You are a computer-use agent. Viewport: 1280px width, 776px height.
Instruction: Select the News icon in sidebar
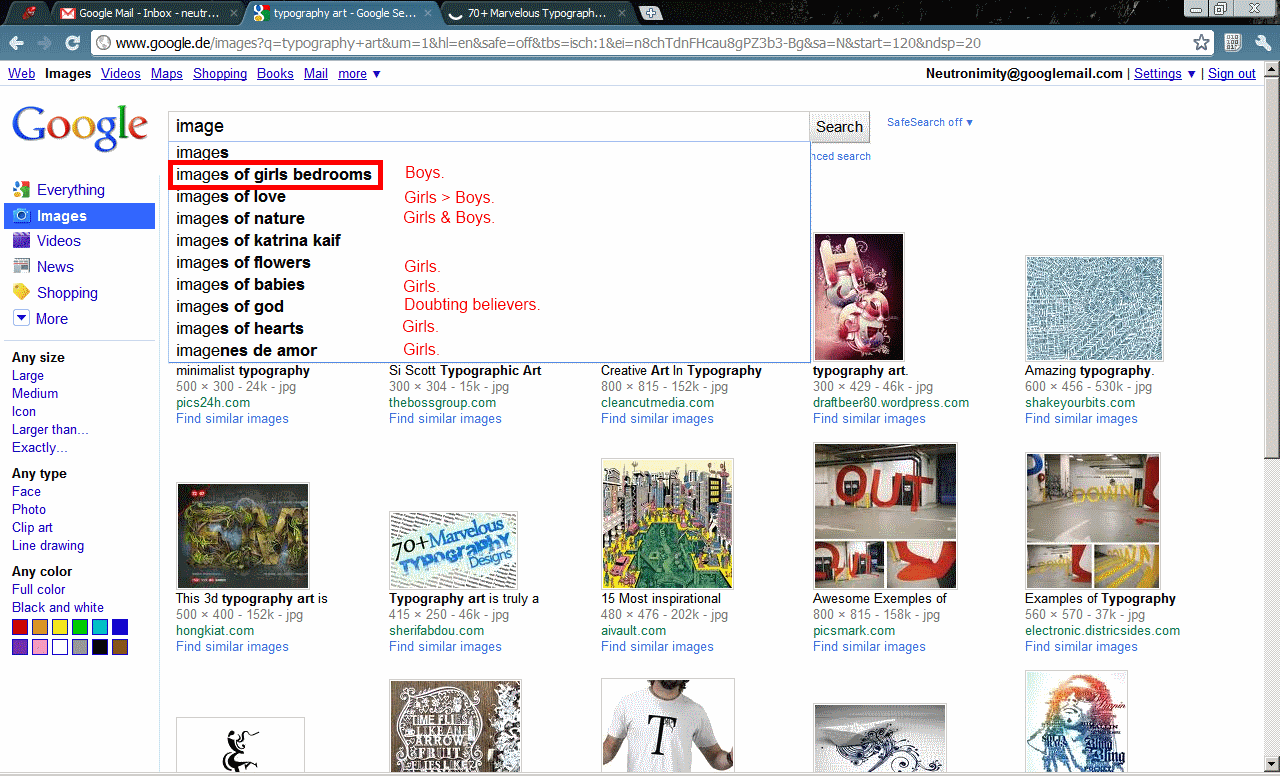pos(21,267)
